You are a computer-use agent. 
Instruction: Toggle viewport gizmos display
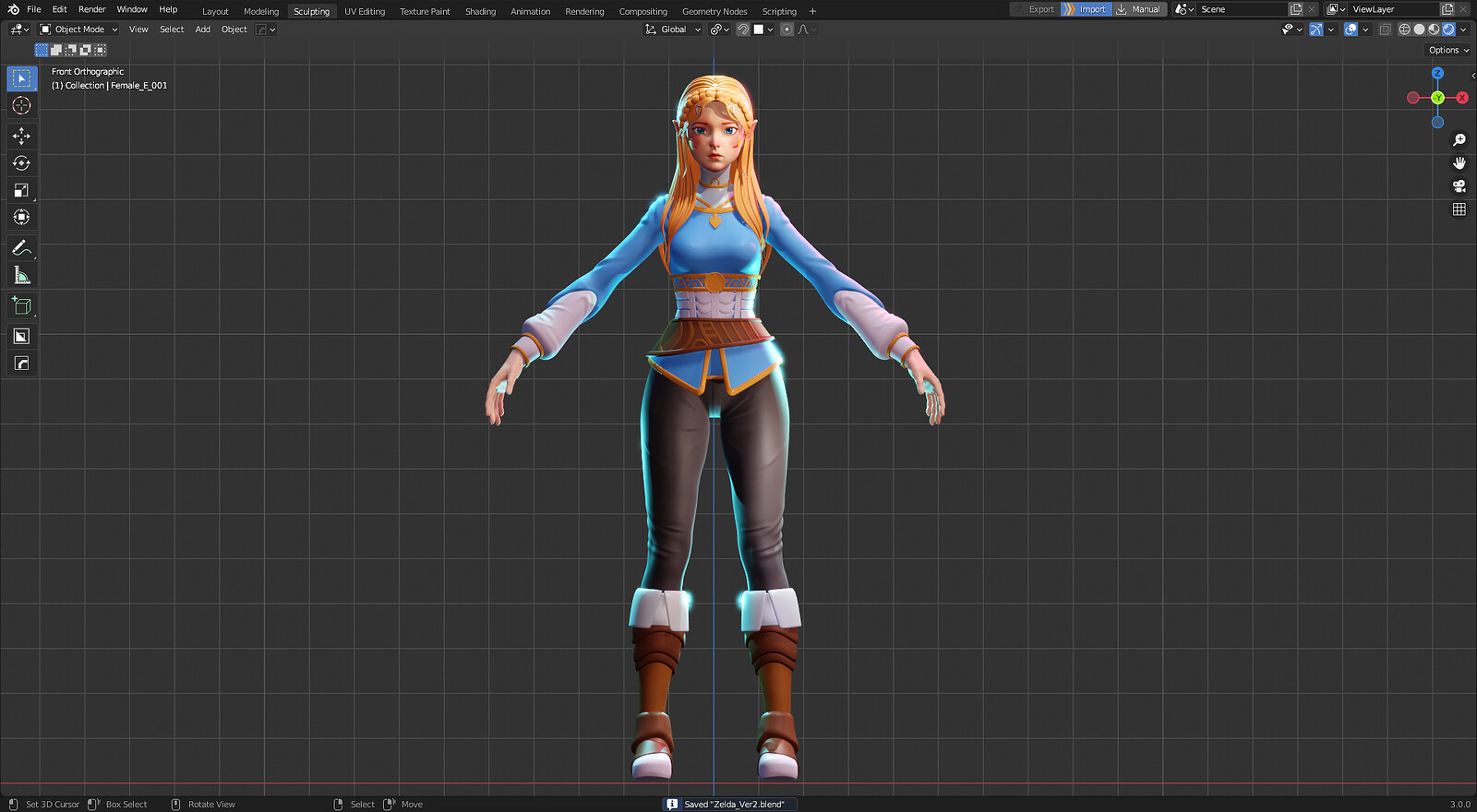[1316, 30]
